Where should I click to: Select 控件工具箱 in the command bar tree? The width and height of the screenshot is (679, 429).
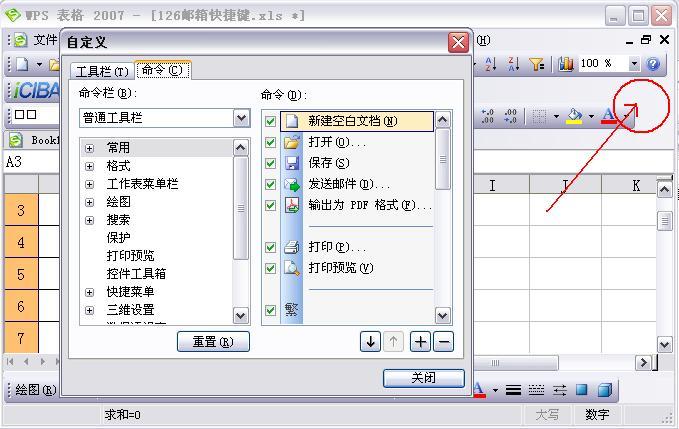(136, 274)
